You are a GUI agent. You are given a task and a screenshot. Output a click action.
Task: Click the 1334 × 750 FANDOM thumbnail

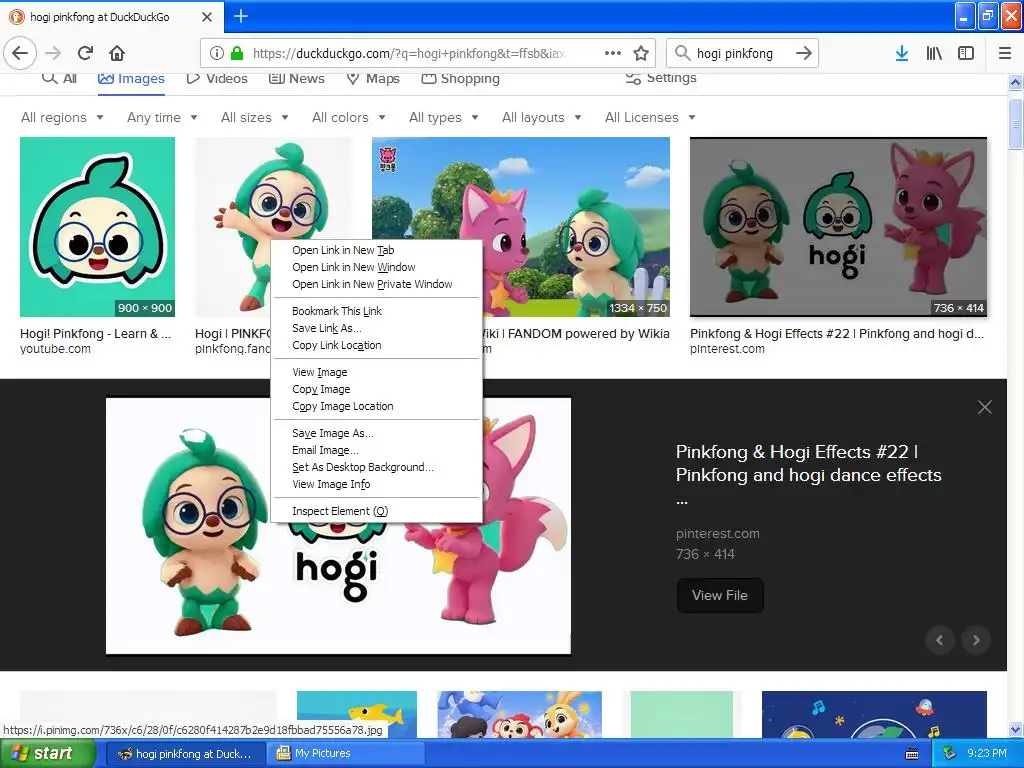pyautogui.click(x=520, y=227)
